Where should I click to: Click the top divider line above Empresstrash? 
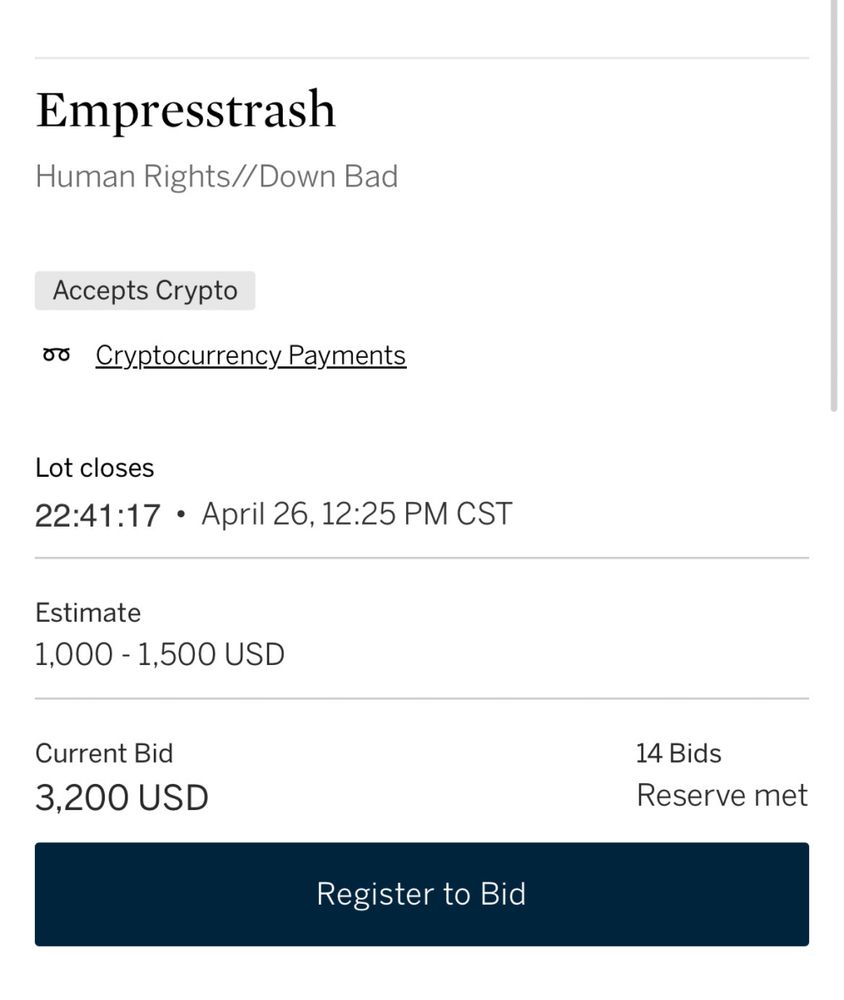click(421, 58)
